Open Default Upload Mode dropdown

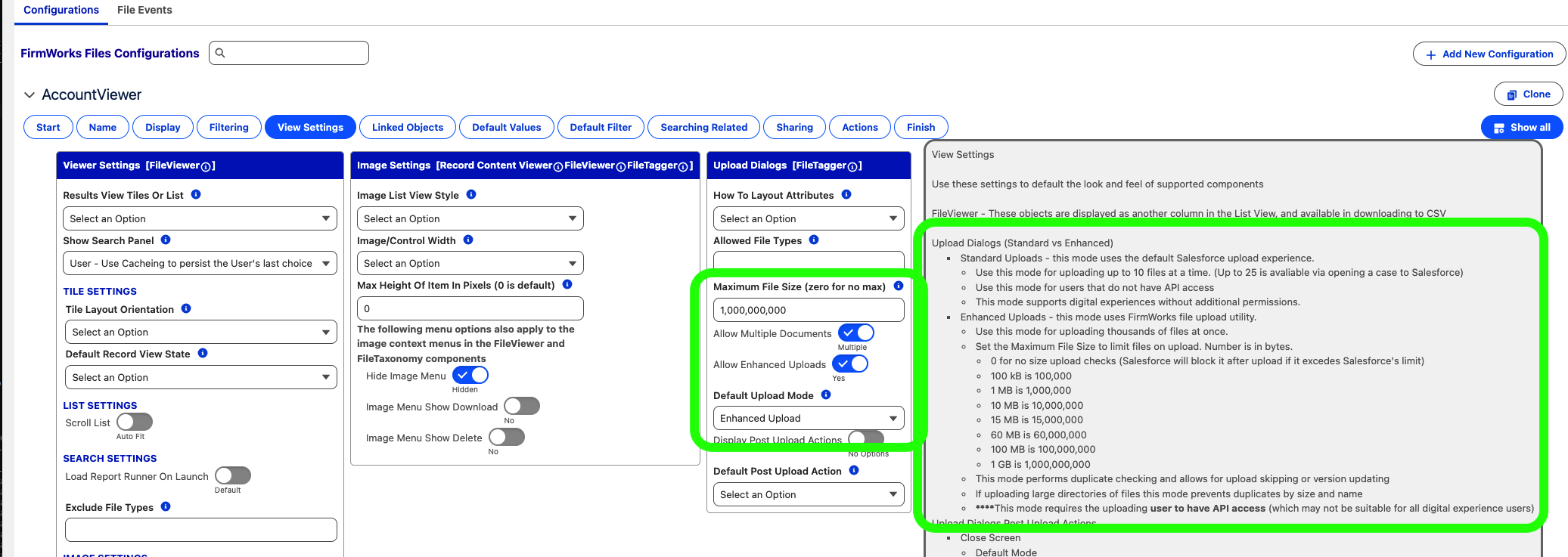tap(809, 418)
